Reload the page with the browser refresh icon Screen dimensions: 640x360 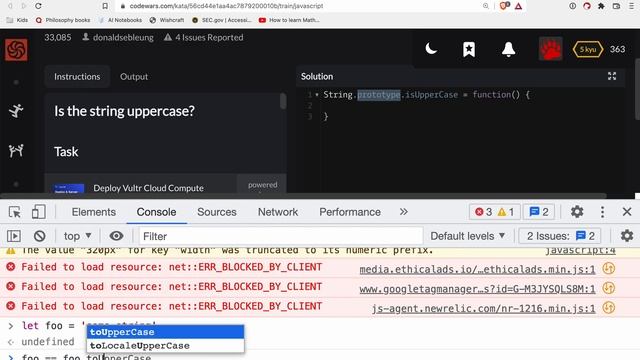point(38,6)
